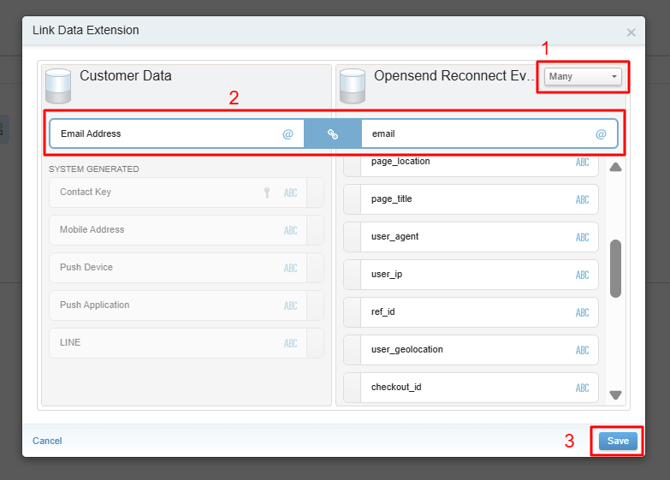
Task: Select the ref_id field
Action: coord(460,312)
